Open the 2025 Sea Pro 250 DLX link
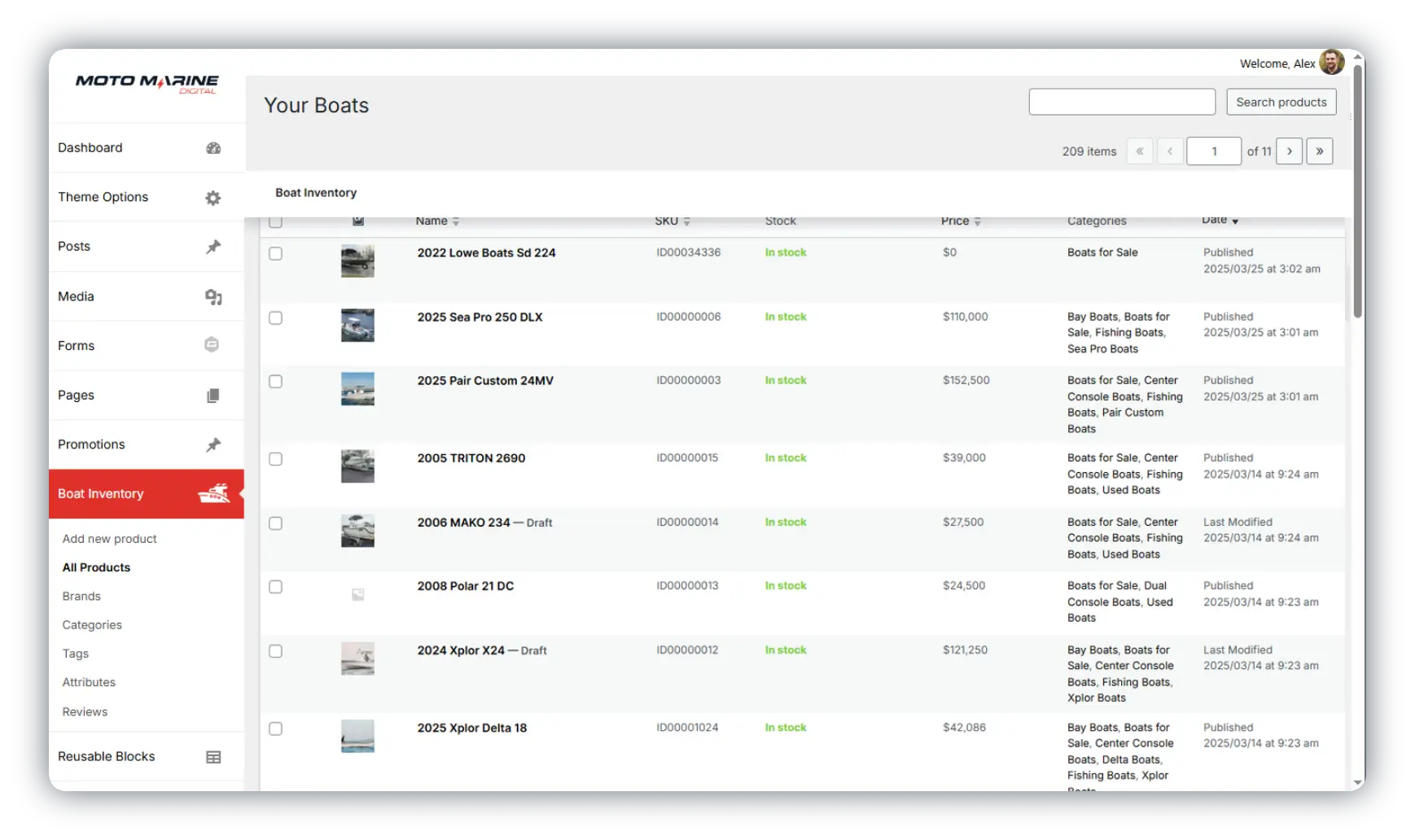Image resolution: width=1415 pixels, height=840 pixels. click(480, 317)
